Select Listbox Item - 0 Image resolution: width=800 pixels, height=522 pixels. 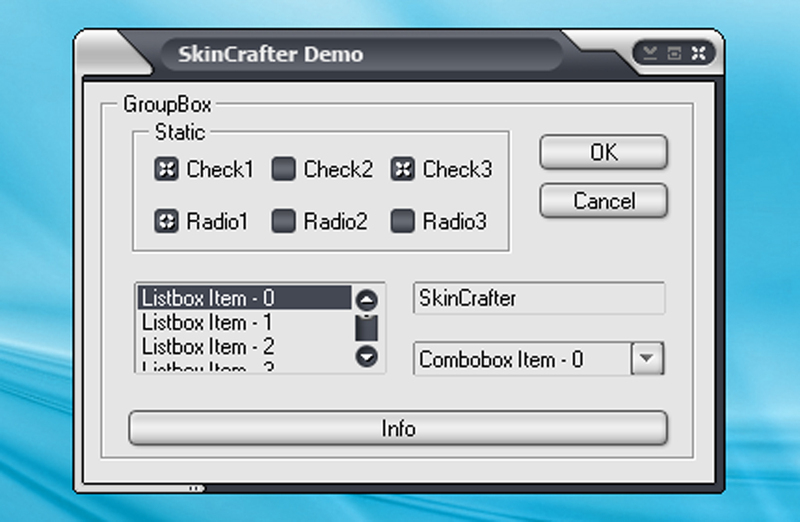(244, 297)
